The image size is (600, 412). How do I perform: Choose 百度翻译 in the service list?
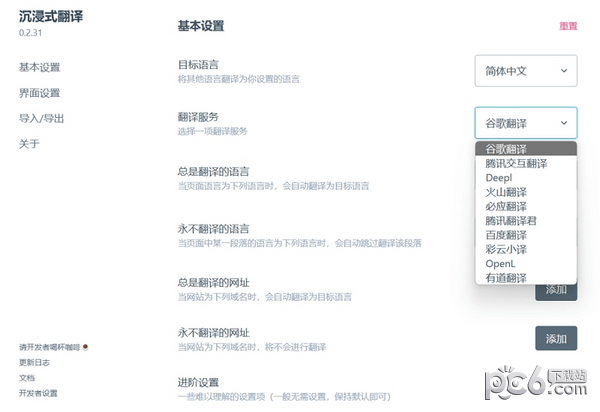[x=526, y=235]
